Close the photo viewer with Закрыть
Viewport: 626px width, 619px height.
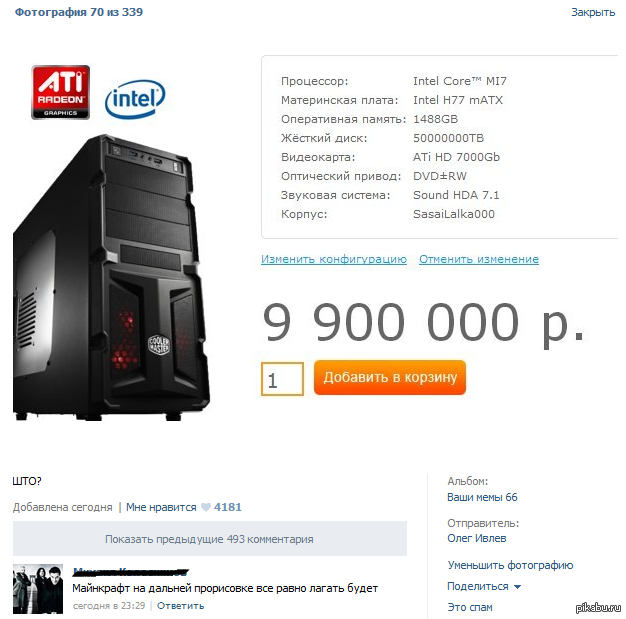593,12
